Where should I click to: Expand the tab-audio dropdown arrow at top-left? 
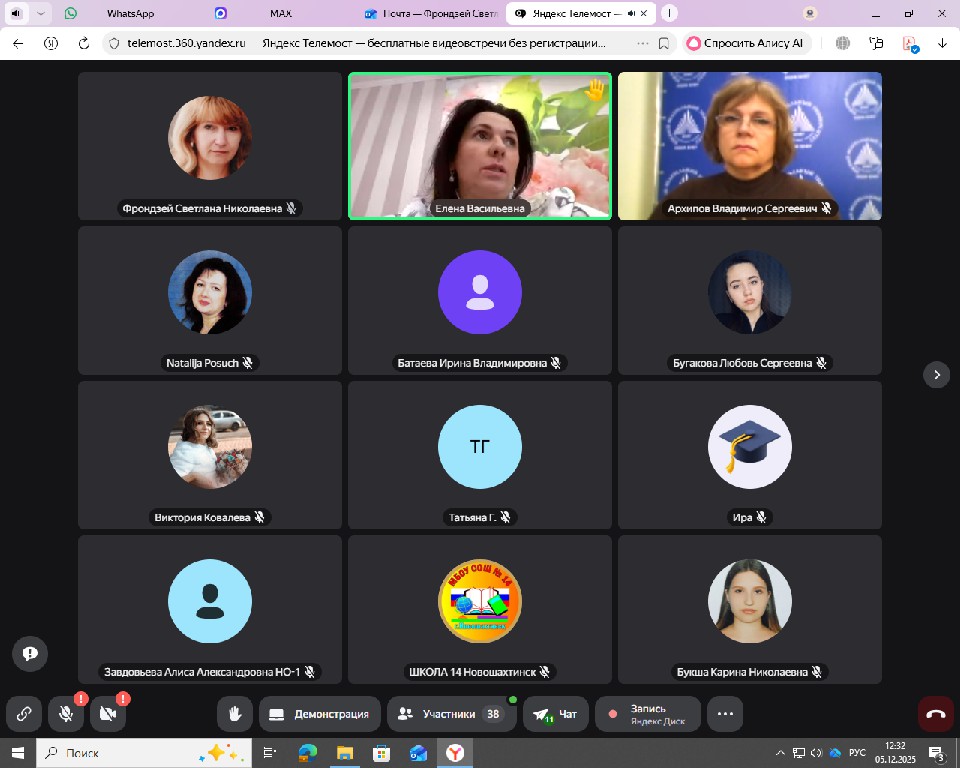pos(41,14)
